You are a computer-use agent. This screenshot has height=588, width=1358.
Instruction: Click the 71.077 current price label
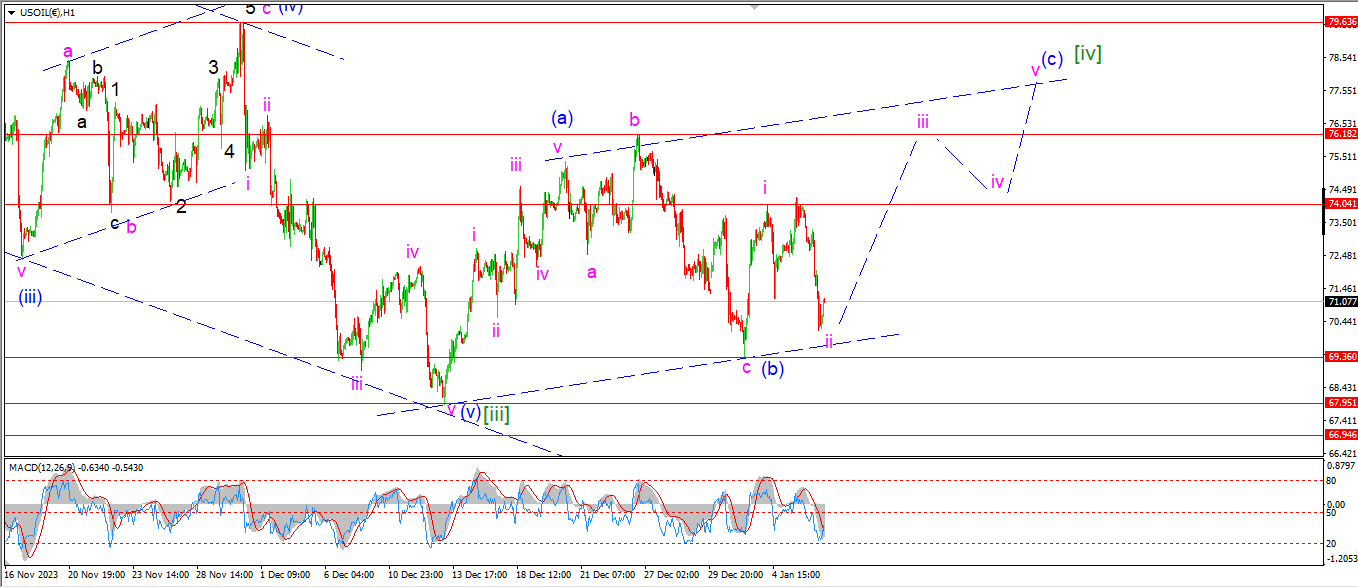click(x=1340, y=301)
